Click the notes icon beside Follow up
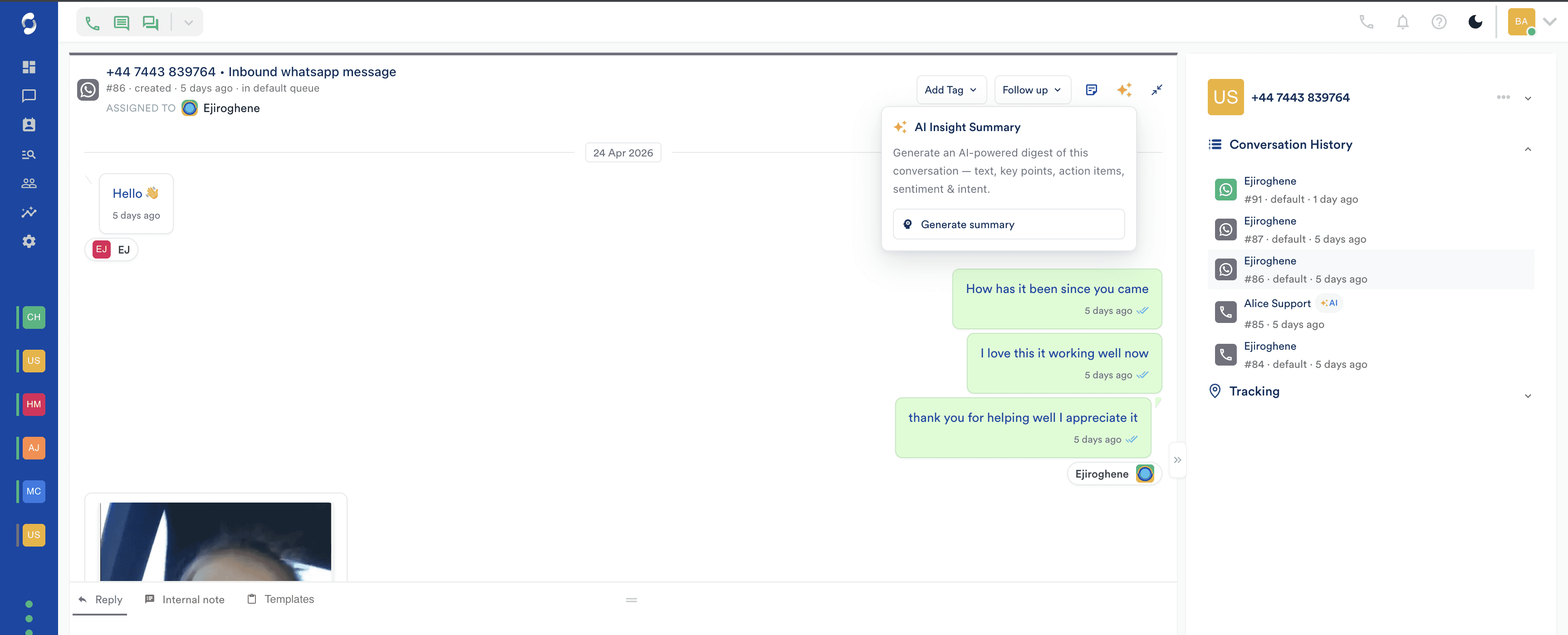The height and width of the screenshot is (635, 1568). (x=1092, y=90)
